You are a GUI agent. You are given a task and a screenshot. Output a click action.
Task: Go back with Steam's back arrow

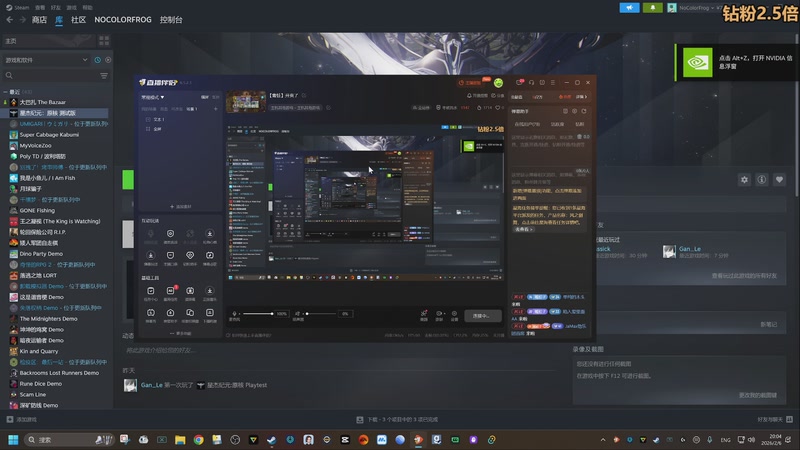[10, 19]
